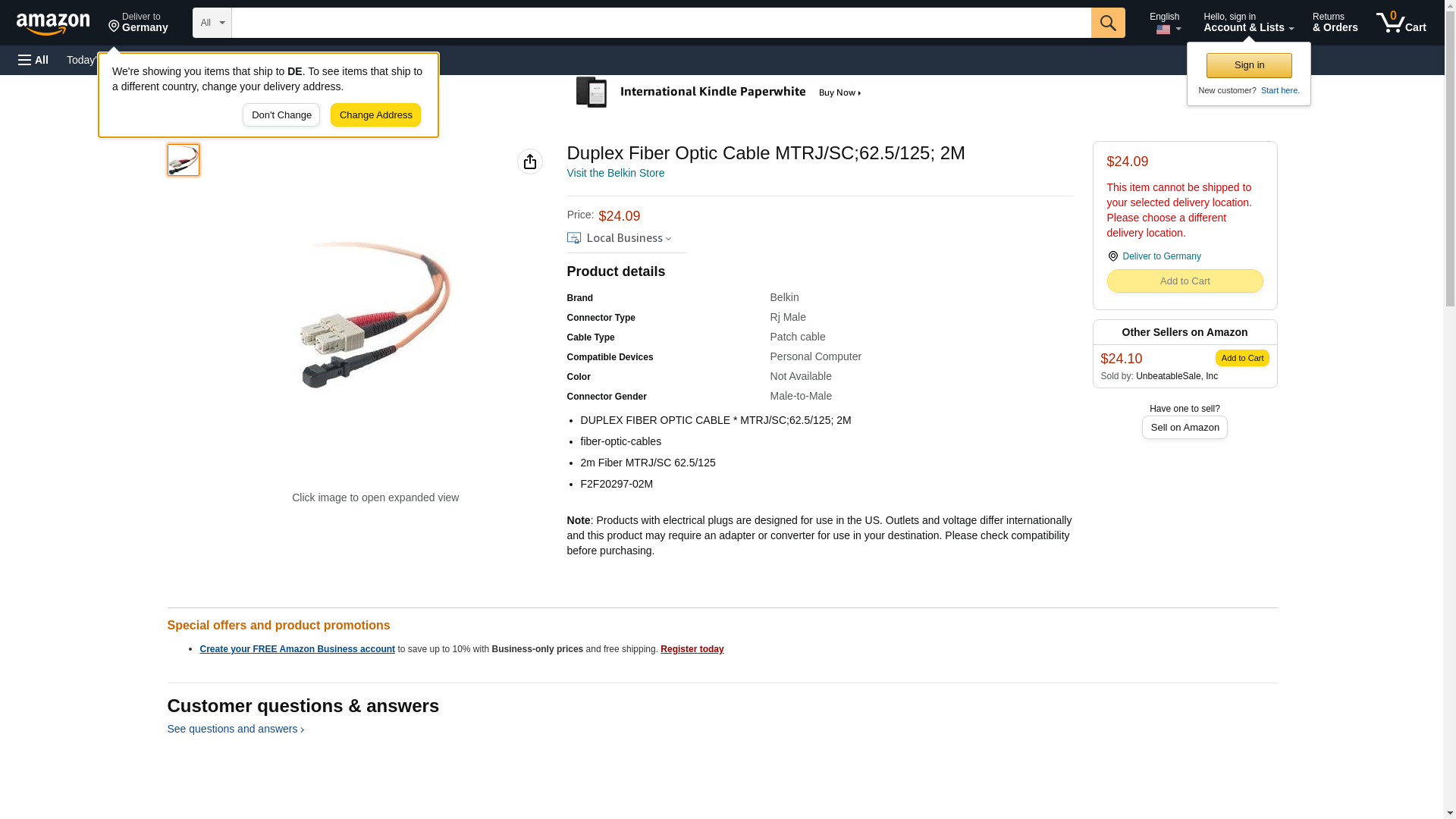
Task: Select the fiber cable product thumbnail
Action: [x=184, y=160]
